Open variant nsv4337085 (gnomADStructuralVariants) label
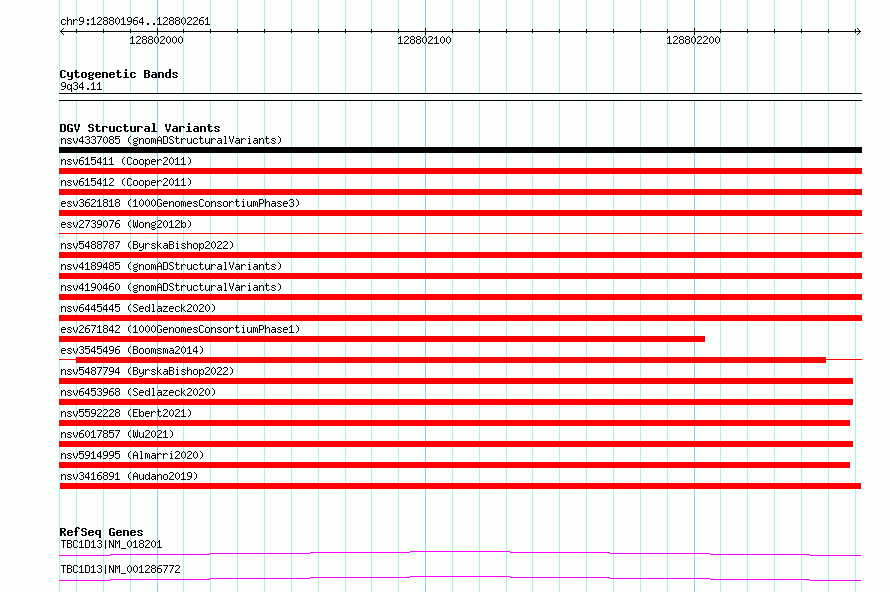The image size is (890, 592). (171, 140)
